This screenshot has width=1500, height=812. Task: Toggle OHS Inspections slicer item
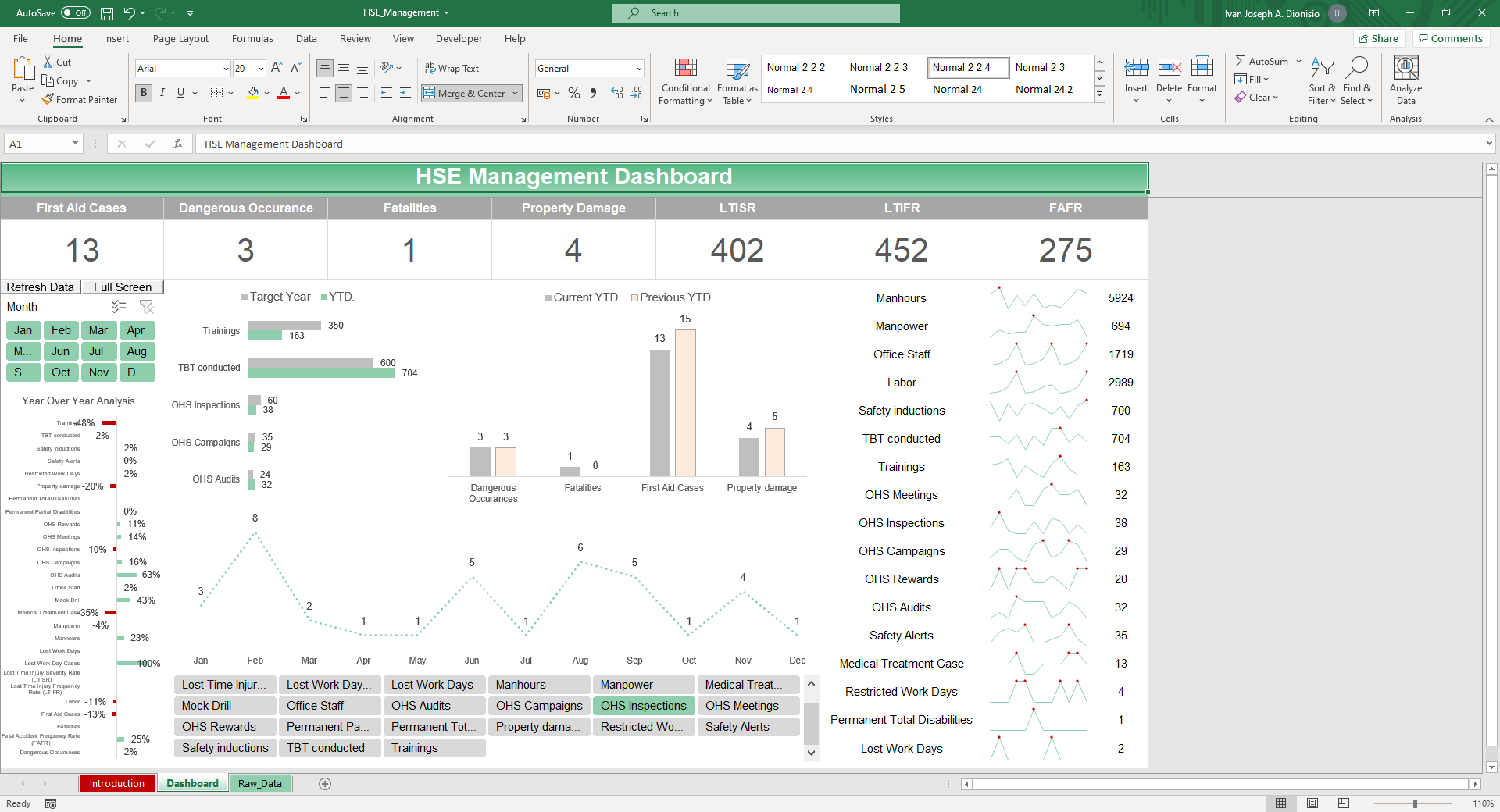[x=644, y=706]
